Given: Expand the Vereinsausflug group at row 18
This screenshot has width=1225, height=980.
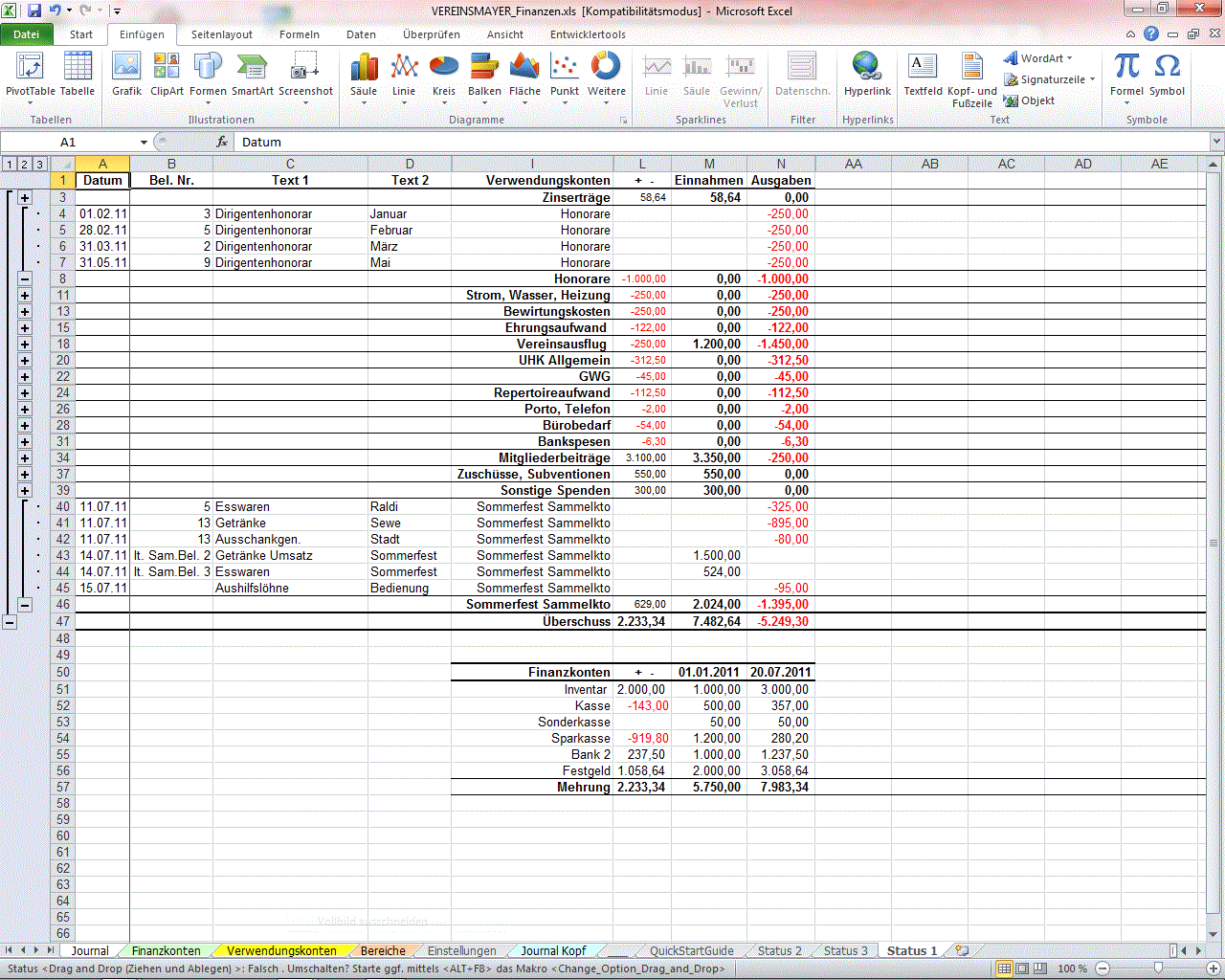Looking at the screenshot, I should click(25, 345).
